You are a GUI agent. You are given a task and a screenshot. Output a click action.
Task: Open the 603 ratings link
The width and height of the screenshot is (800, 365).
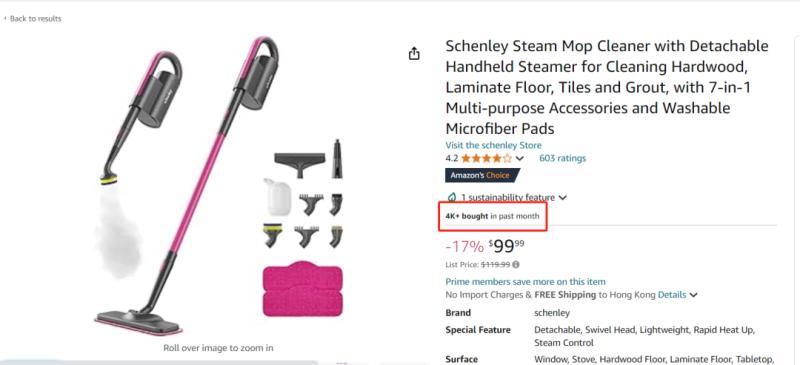(562, 158)
